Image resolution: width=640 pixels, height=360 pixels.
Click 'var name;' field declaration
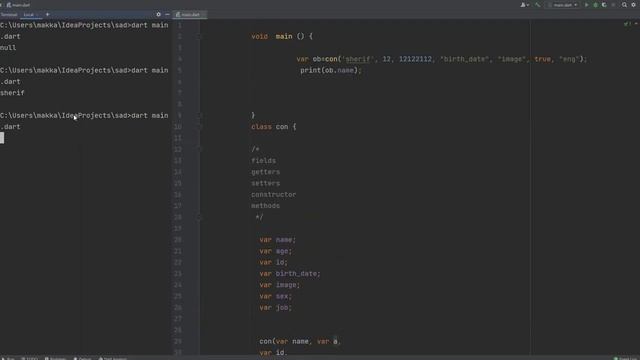pyautogui.click(x=278, y=240)
